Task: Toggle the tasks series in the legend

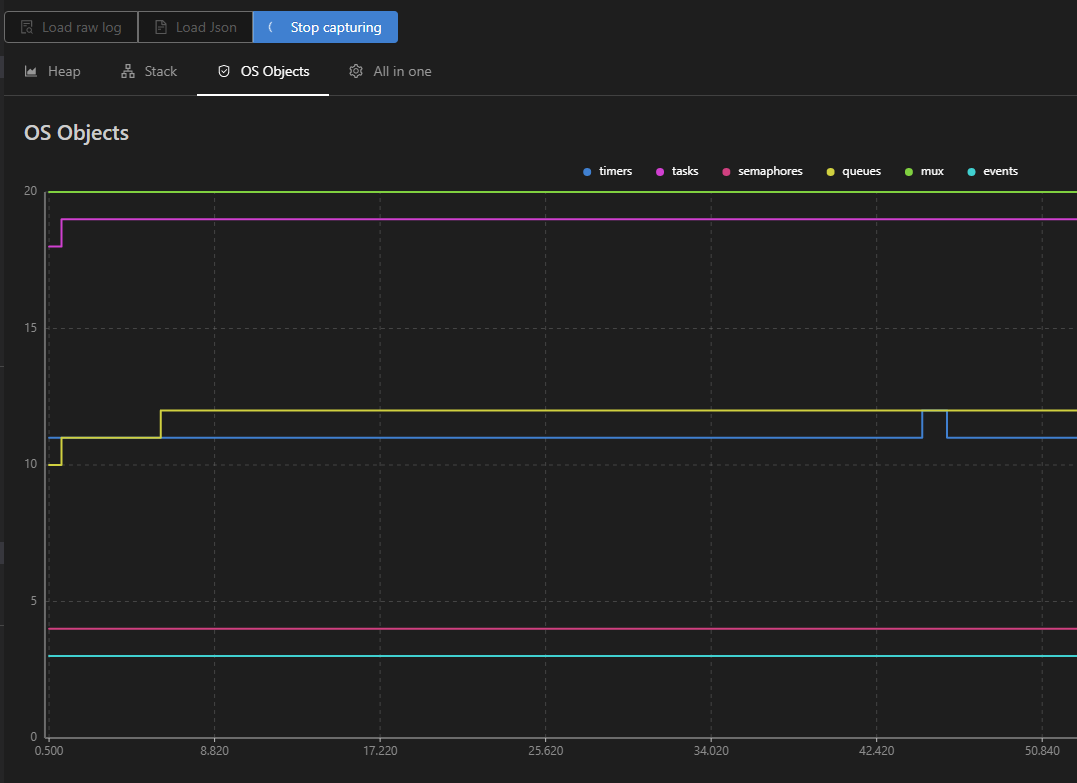Action: 684,171
